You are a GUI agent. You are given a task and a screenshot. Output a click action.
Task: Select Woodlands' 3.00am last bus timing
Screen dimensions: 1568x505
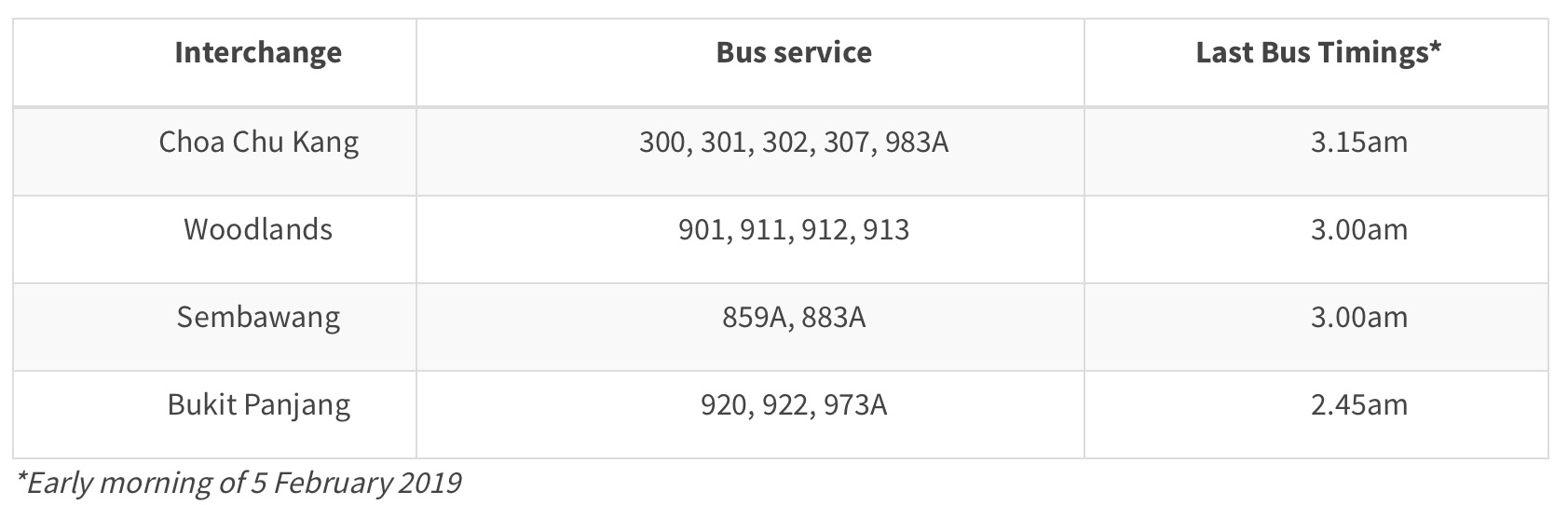(1358, 230)
